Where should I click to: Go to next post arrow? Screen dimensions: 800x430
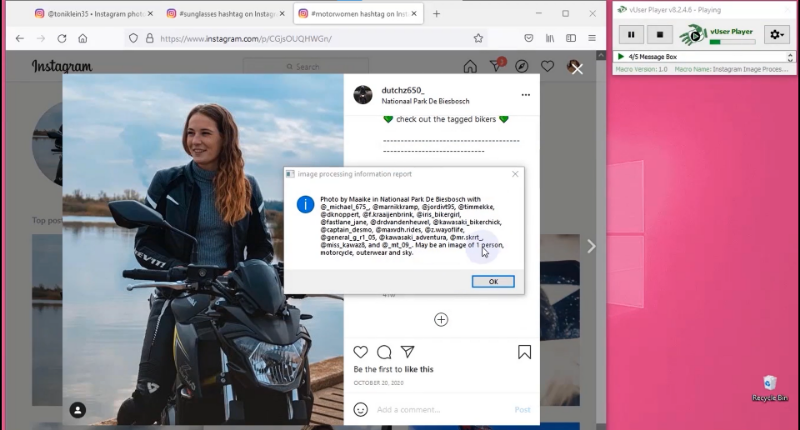591,247
